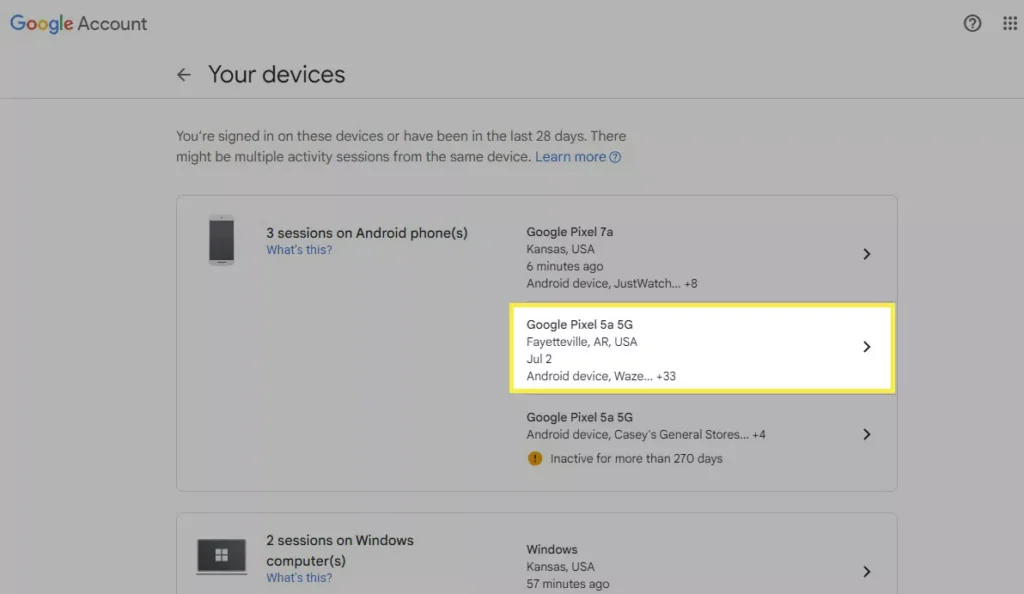Viewport: 1024px width, 594px height.
Task: Click the Google Account logo
Action: pyautogui.click(x=79, y=24)
